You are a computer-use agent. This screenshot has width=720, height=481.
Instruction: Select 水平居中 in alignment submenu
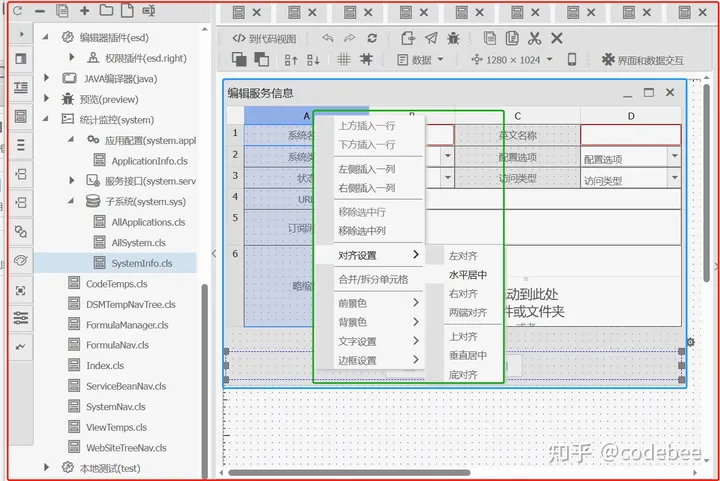coord(467,275)
